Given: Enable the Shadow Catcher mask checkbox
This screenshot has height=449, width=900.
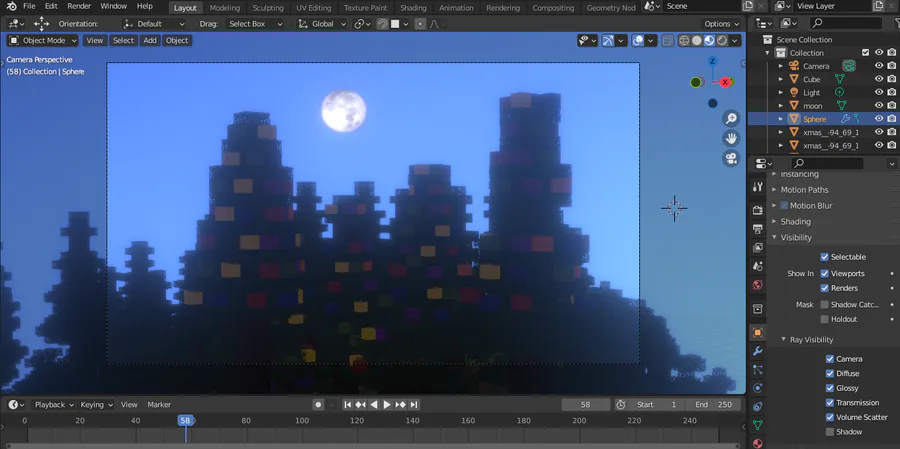Looking at the screenshot, I should [x=825, y=304].
